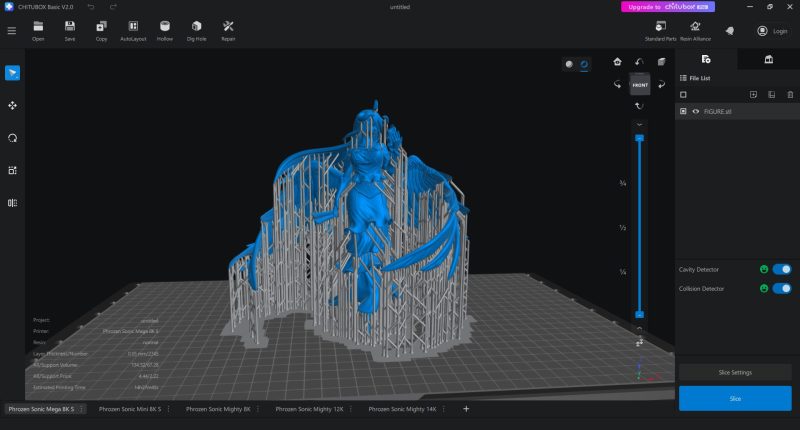Select Phrozen Sonic Mega 8K S tab
This screenshot has width=800, height=430.
41,409
